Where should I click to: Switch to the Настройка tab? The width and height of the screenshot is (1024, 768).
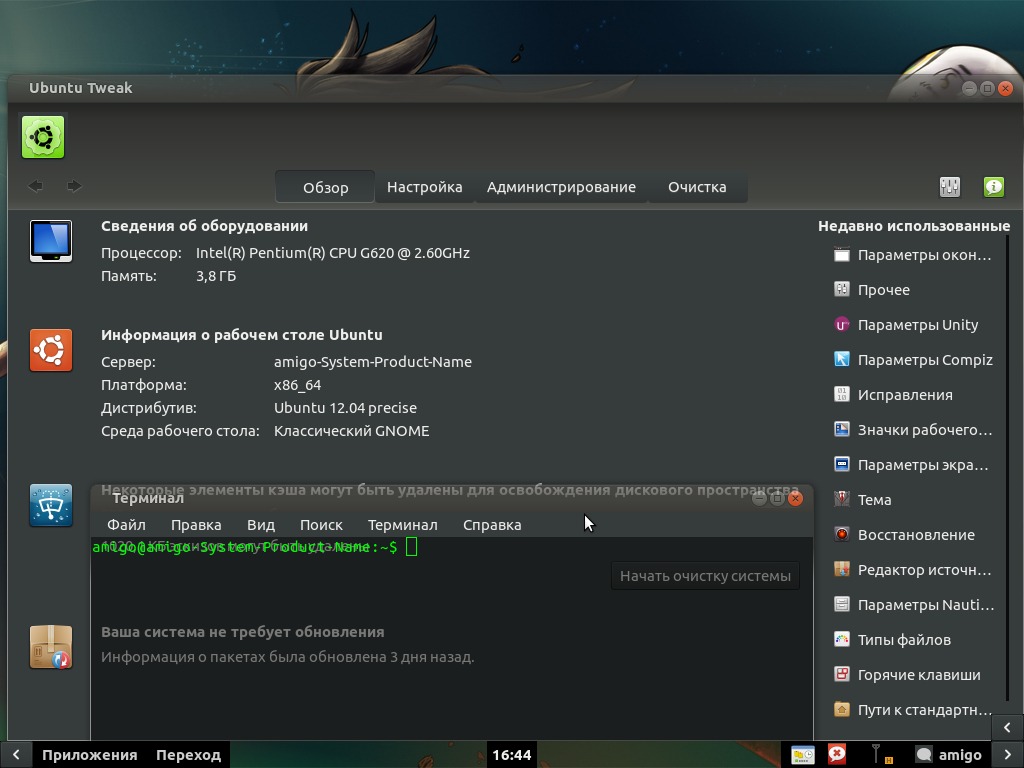(424, 187)
